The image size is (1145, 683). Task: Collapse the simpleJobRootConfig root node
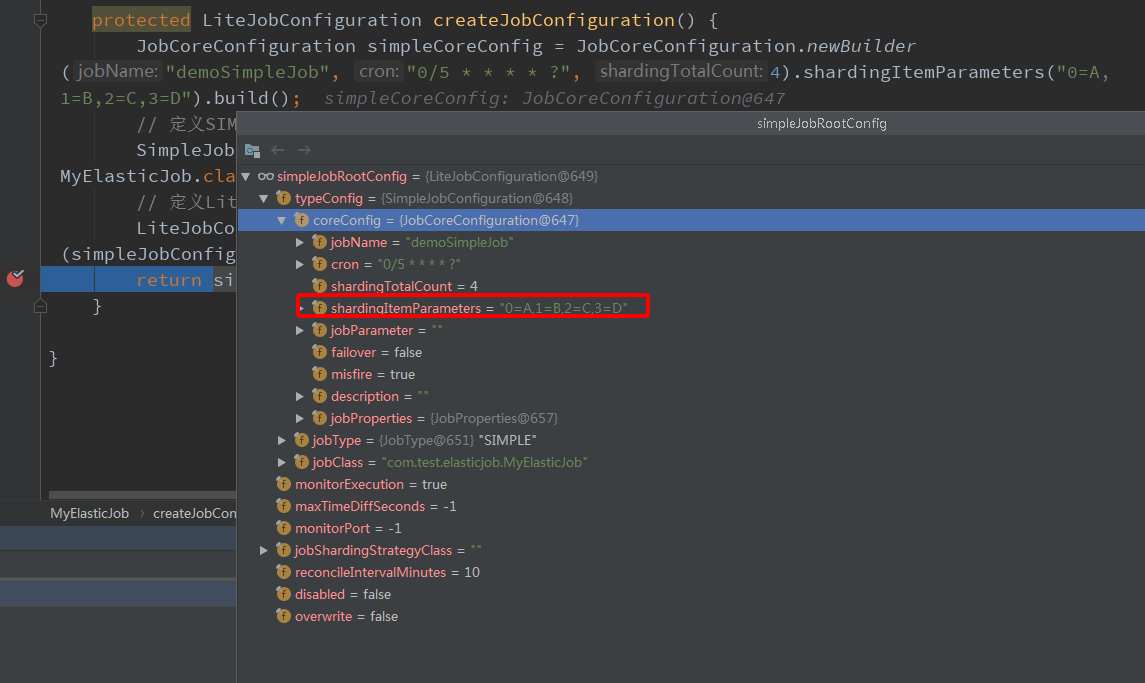(246, 176)
